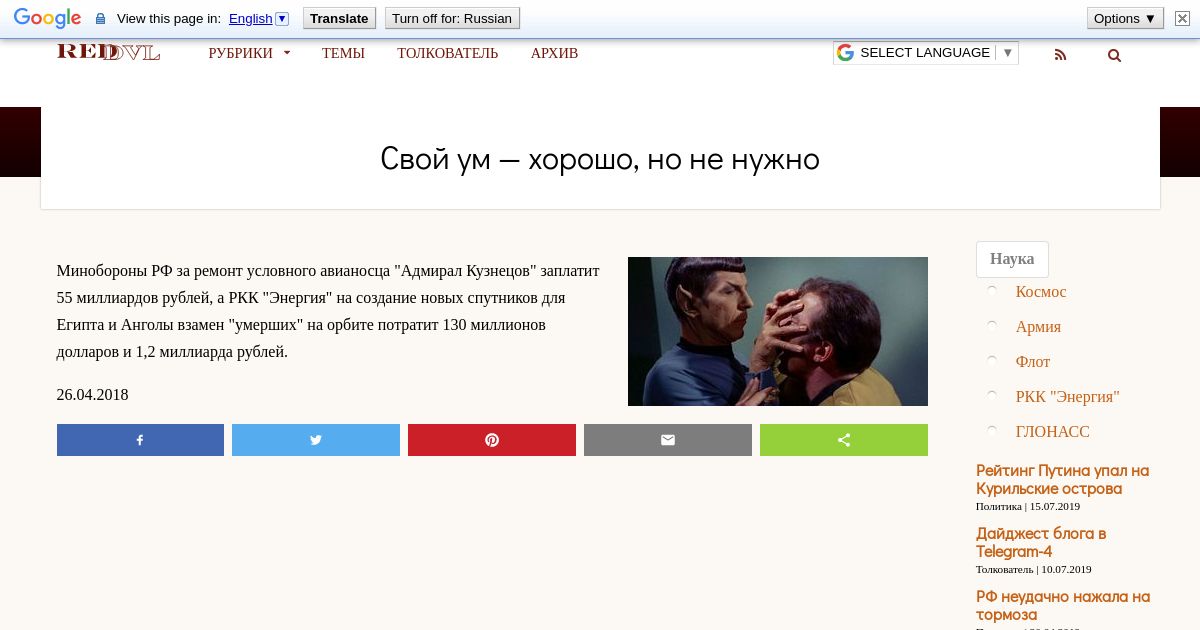Share article on Facebook
1200x630 pixels.
pos(140,440)
